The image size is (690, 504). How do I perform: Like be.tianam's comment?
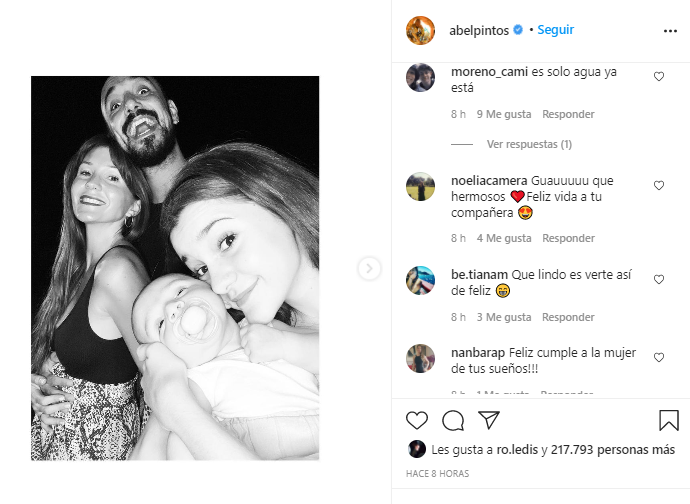[658, 280]
